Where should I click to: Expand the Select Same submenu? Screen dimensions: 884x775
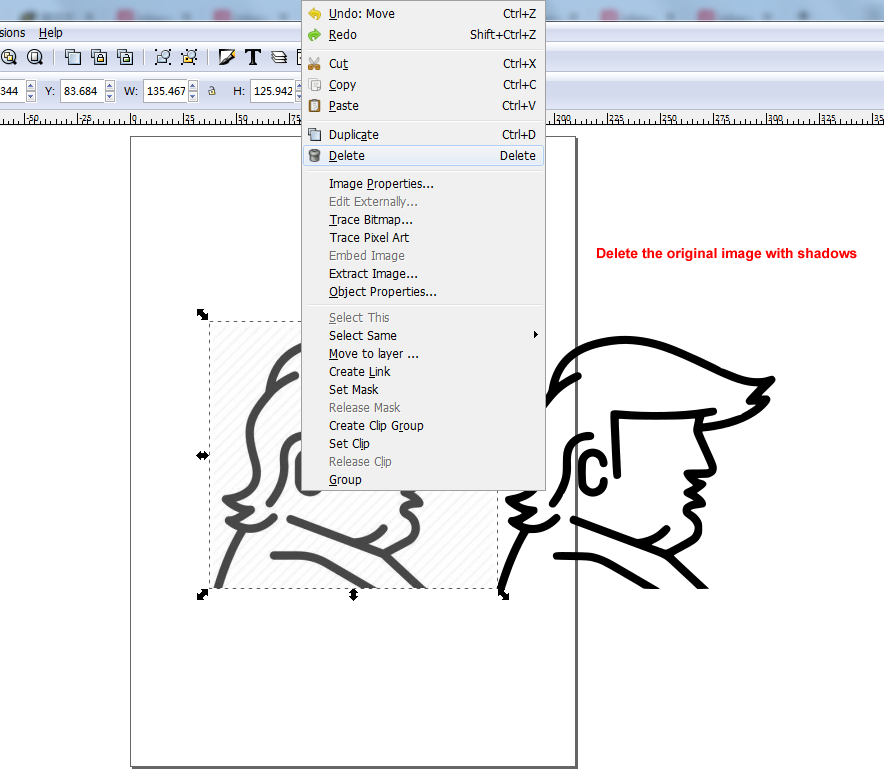click(535, 336)
